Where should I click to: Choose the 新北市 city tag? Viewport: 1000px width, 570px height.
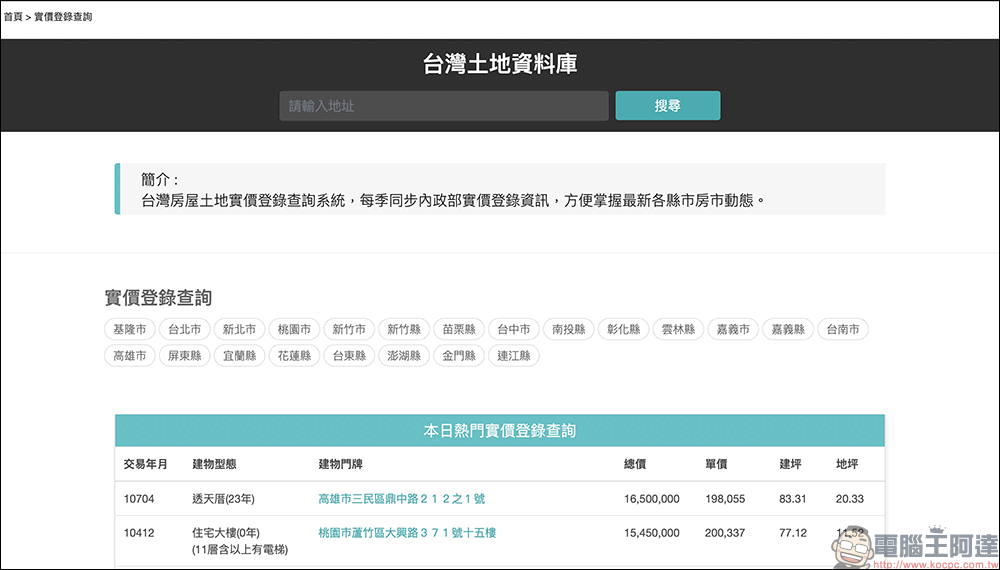[x=240, y=329]
